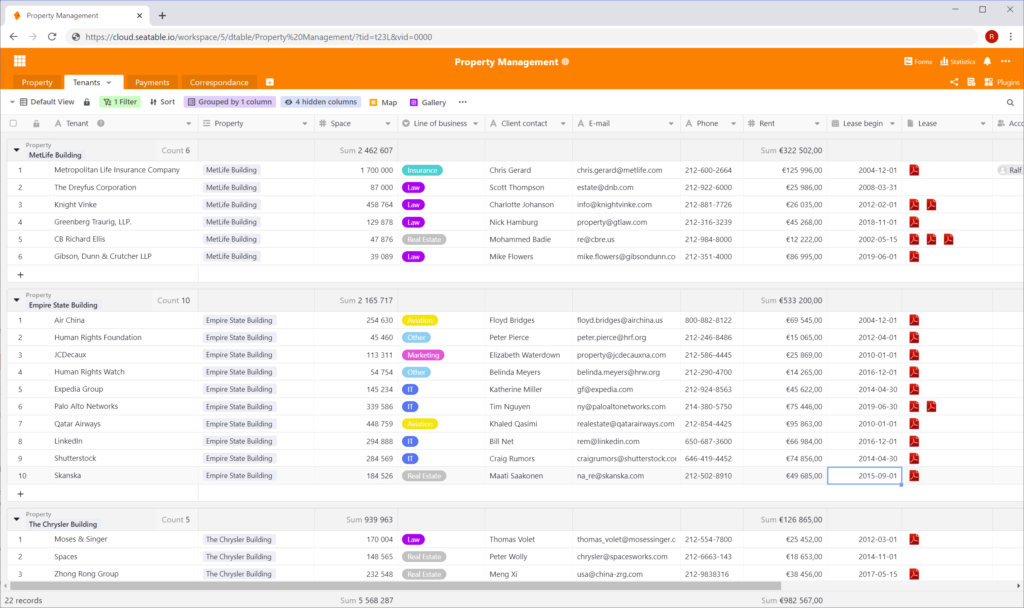Click the browser address bar
The height and width of the screenshot is (608, 1024).
(522, 37)
